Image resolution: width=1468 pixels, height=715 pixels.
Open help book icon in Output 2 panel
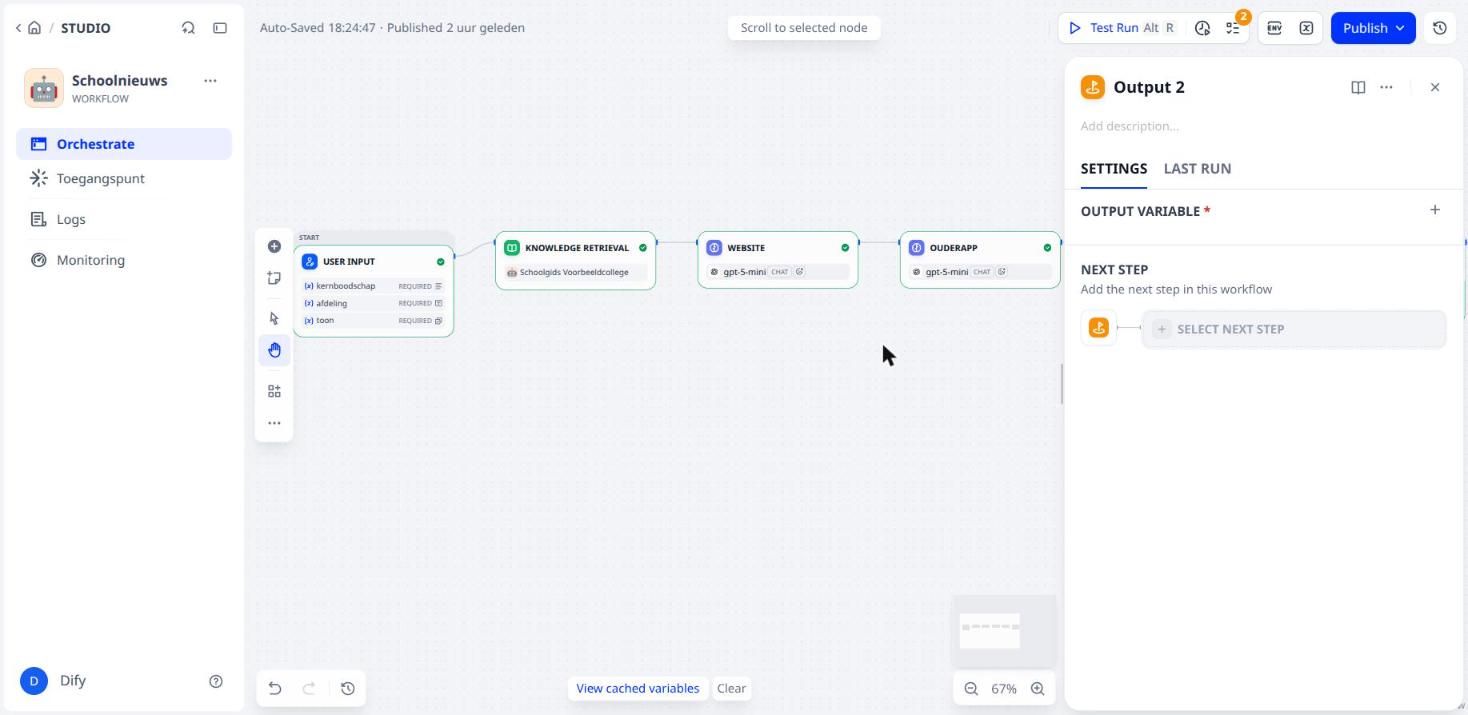pos(1358,87)
